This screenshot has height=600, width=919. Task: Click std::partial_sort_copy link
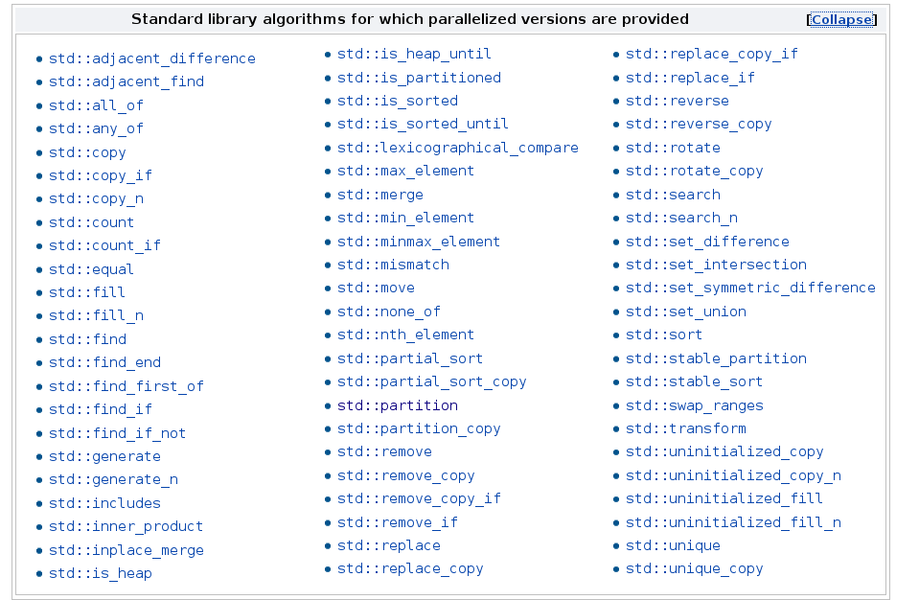(431, 382)
